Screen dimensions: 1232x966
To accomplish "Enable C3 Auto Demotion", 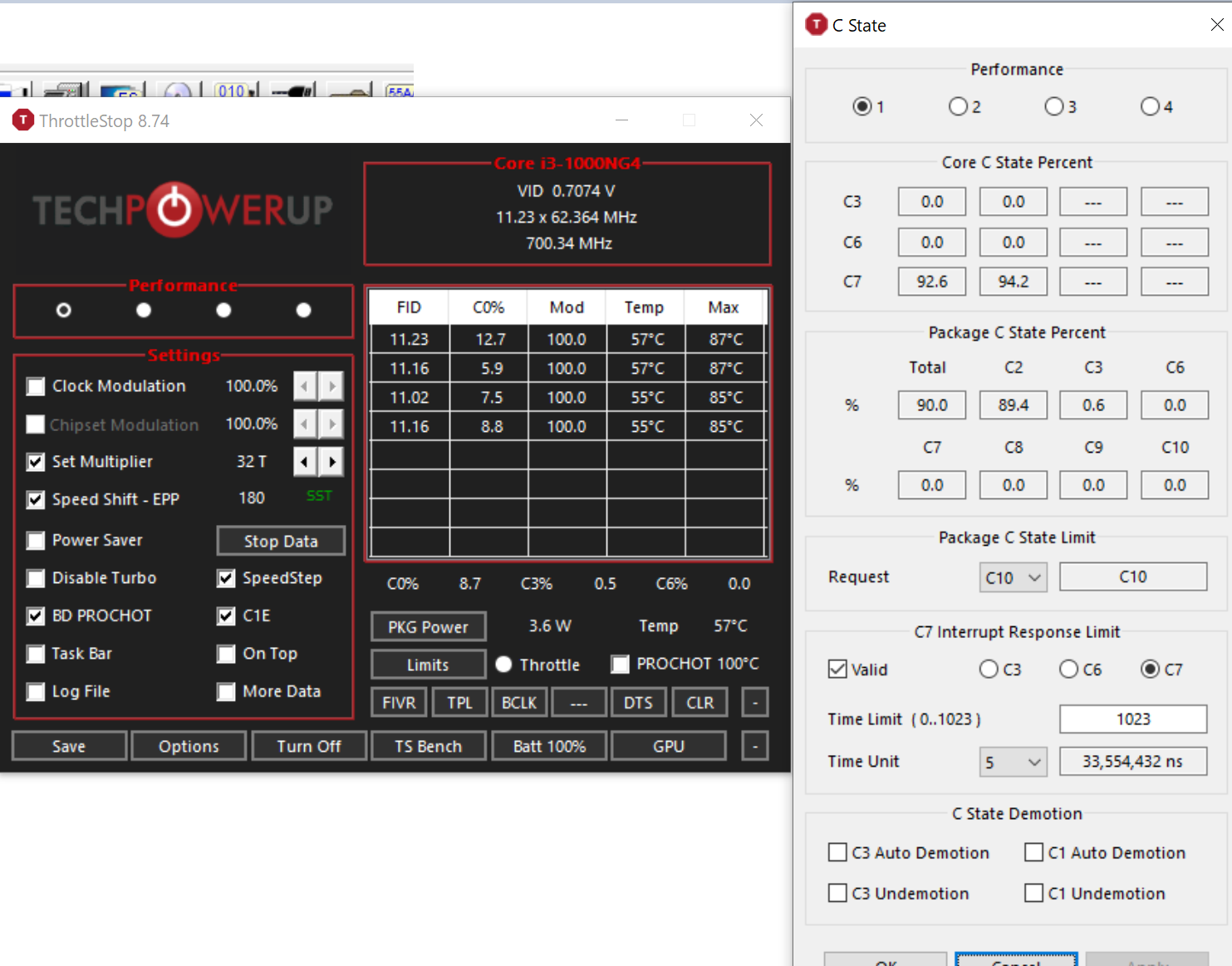I will point(837,852).
